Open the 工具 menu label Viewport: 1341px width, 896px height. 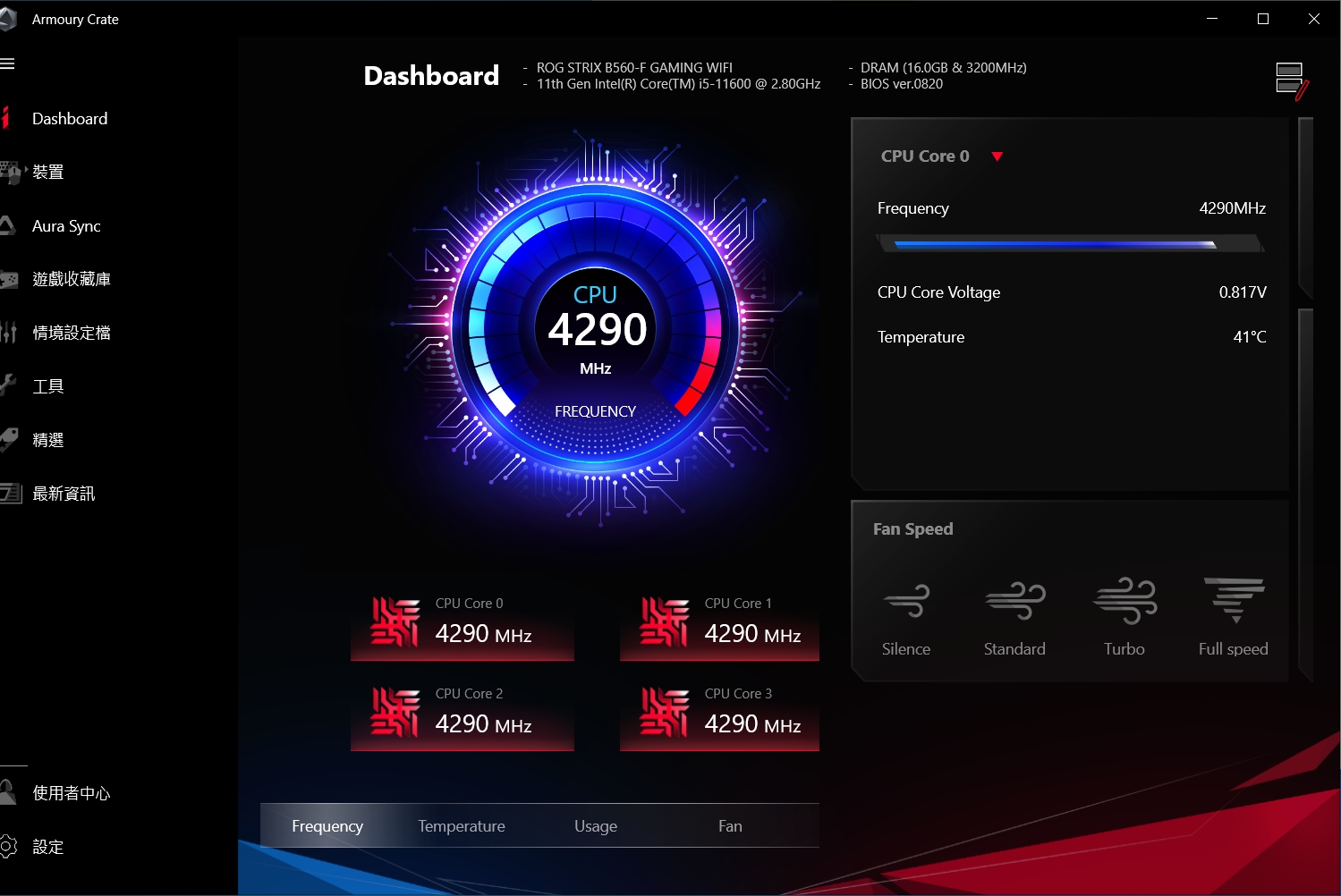coord(48,386)
